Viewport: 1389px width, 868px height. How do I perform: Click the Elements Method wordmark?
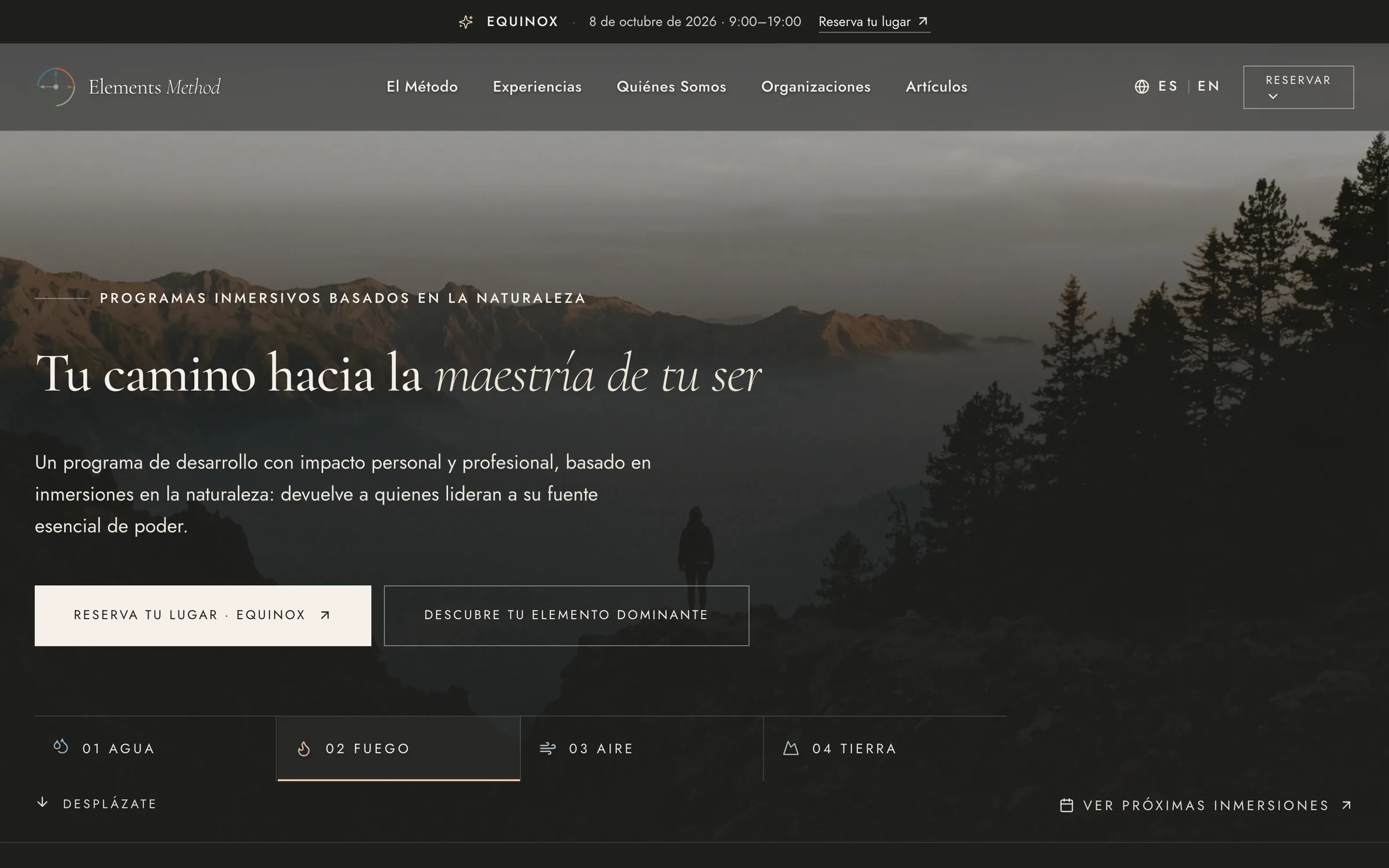pos(155,87)
